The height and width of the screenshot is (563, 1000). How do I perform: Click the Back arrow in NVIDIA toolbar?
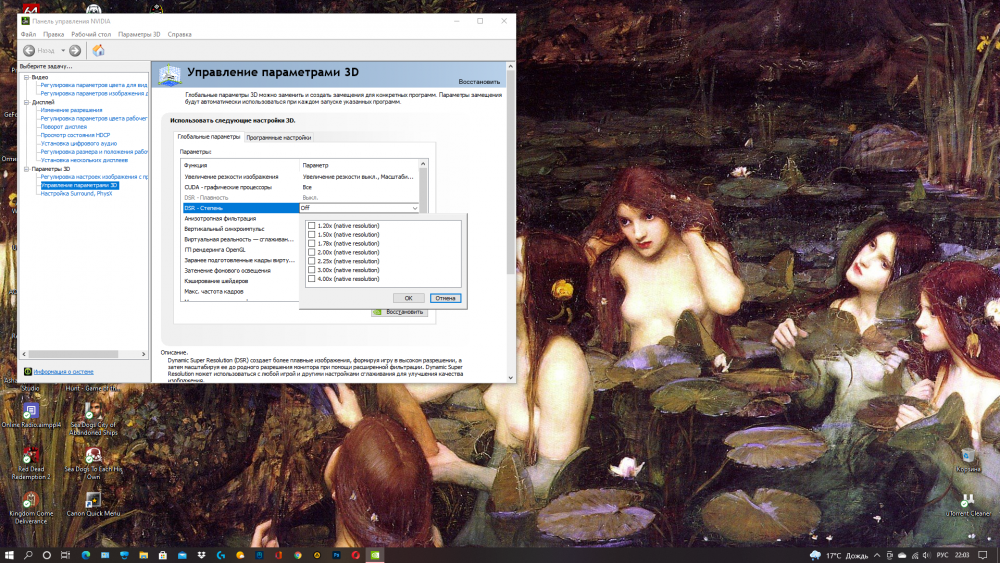29,50
